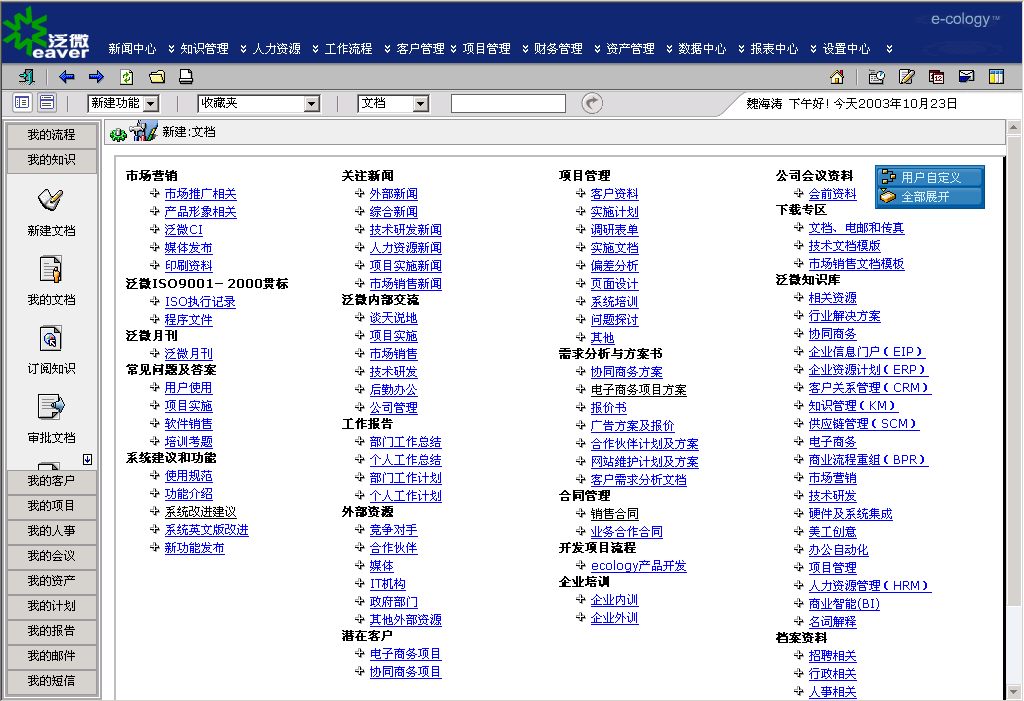Open the schedule clock icon at top right
This screenshot has width=1024, height=701.
pos(876,77)
